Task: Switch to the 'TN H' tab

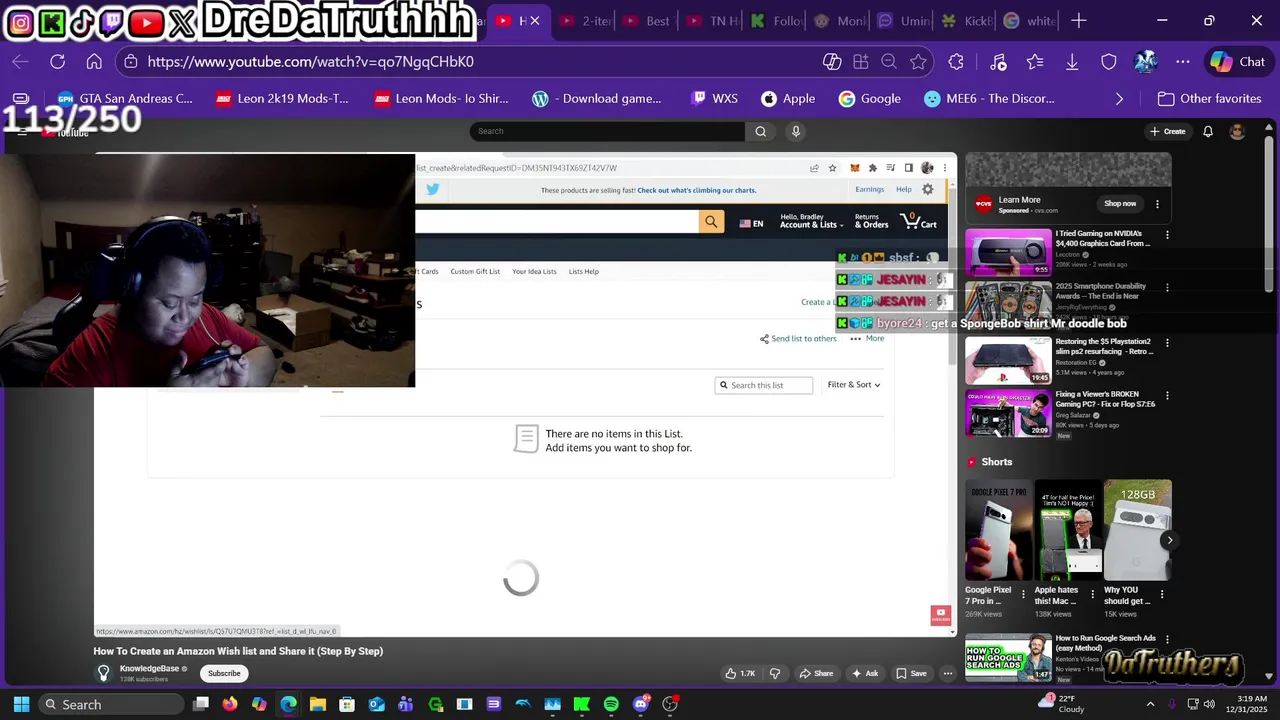Action: [712, 20]
